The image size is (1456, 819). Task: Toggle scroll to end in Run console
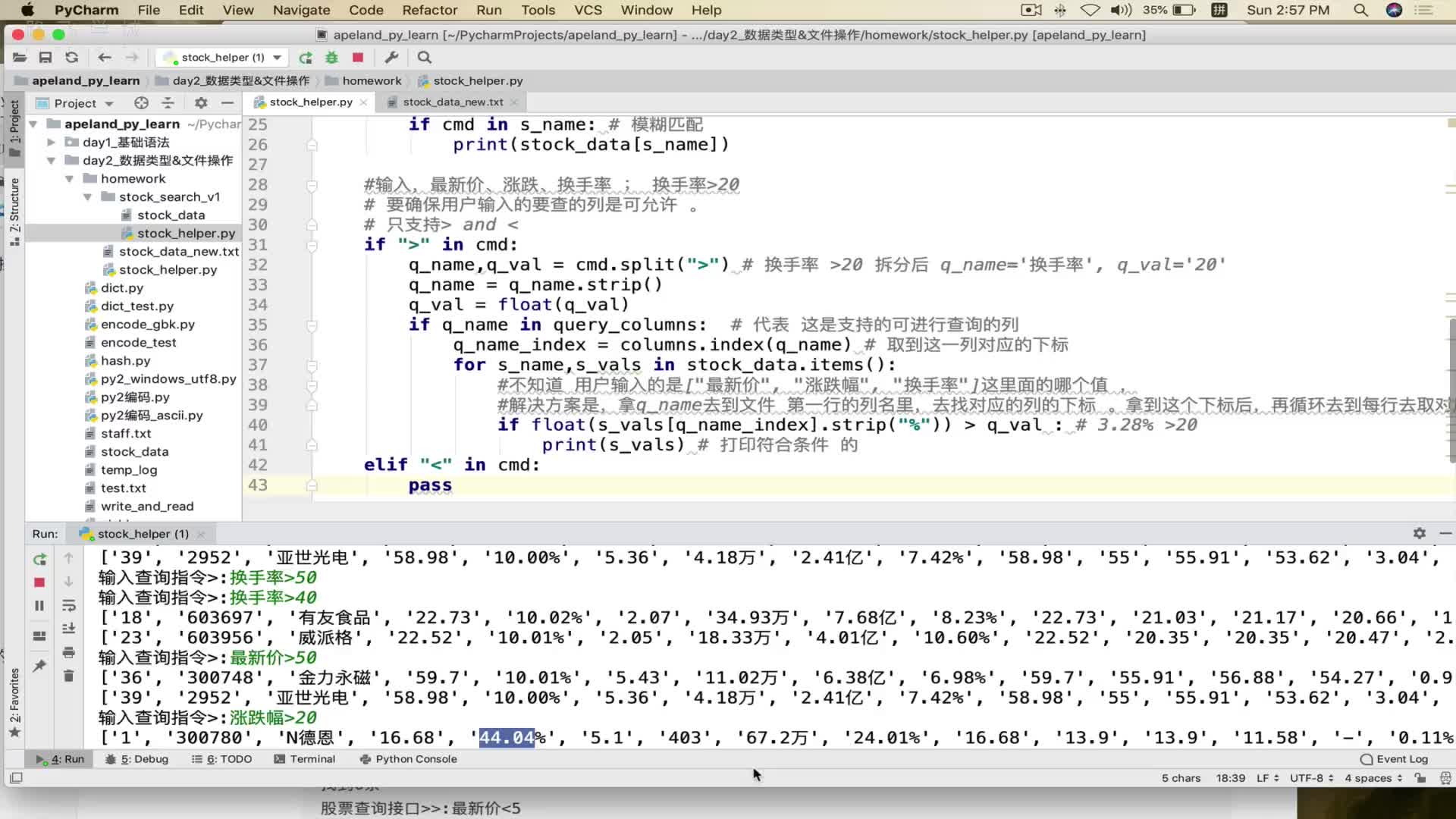[x=68, y=629]
